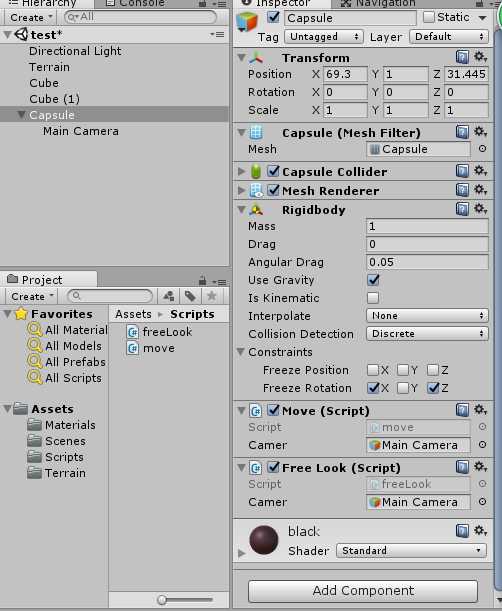
Task: Open Shader dropdown showing Standard
Action: [411, 551]
